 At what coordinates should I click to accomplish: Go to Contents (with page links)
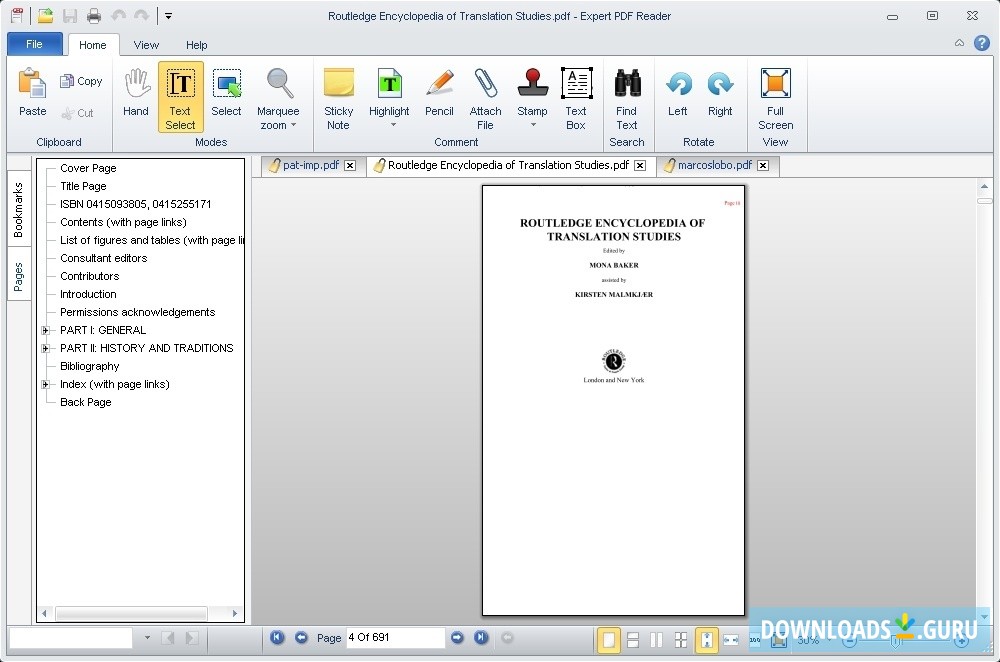pos(123,222)
